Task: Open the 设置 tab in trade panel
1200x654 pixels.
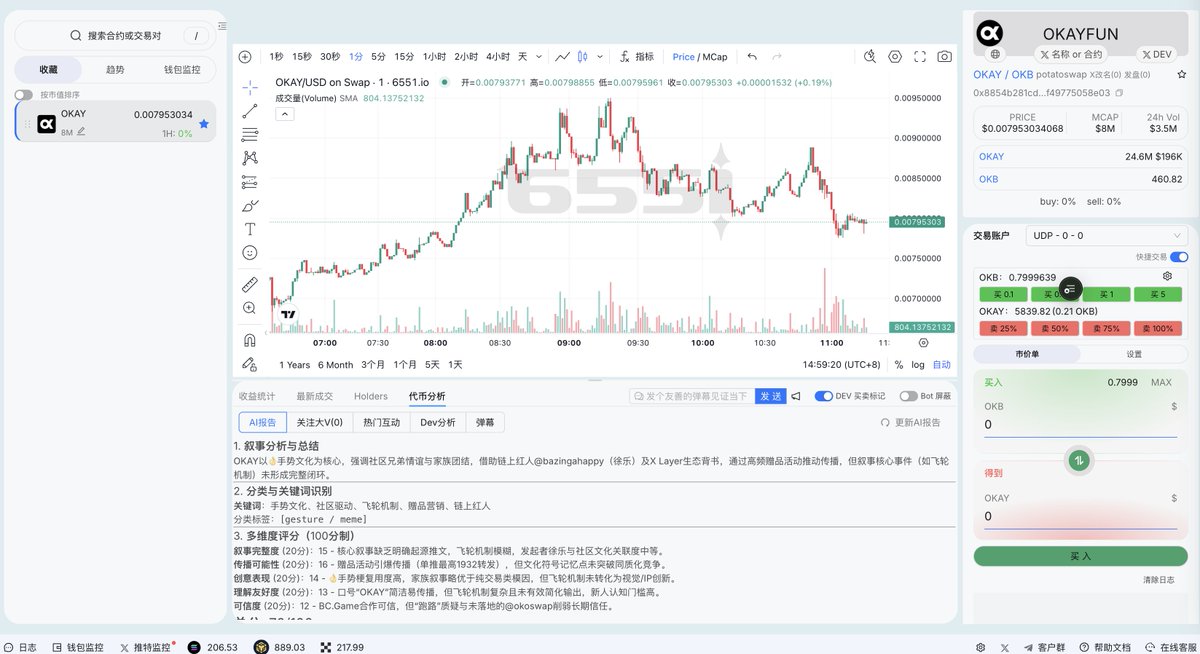Action: pos(1134,354)
